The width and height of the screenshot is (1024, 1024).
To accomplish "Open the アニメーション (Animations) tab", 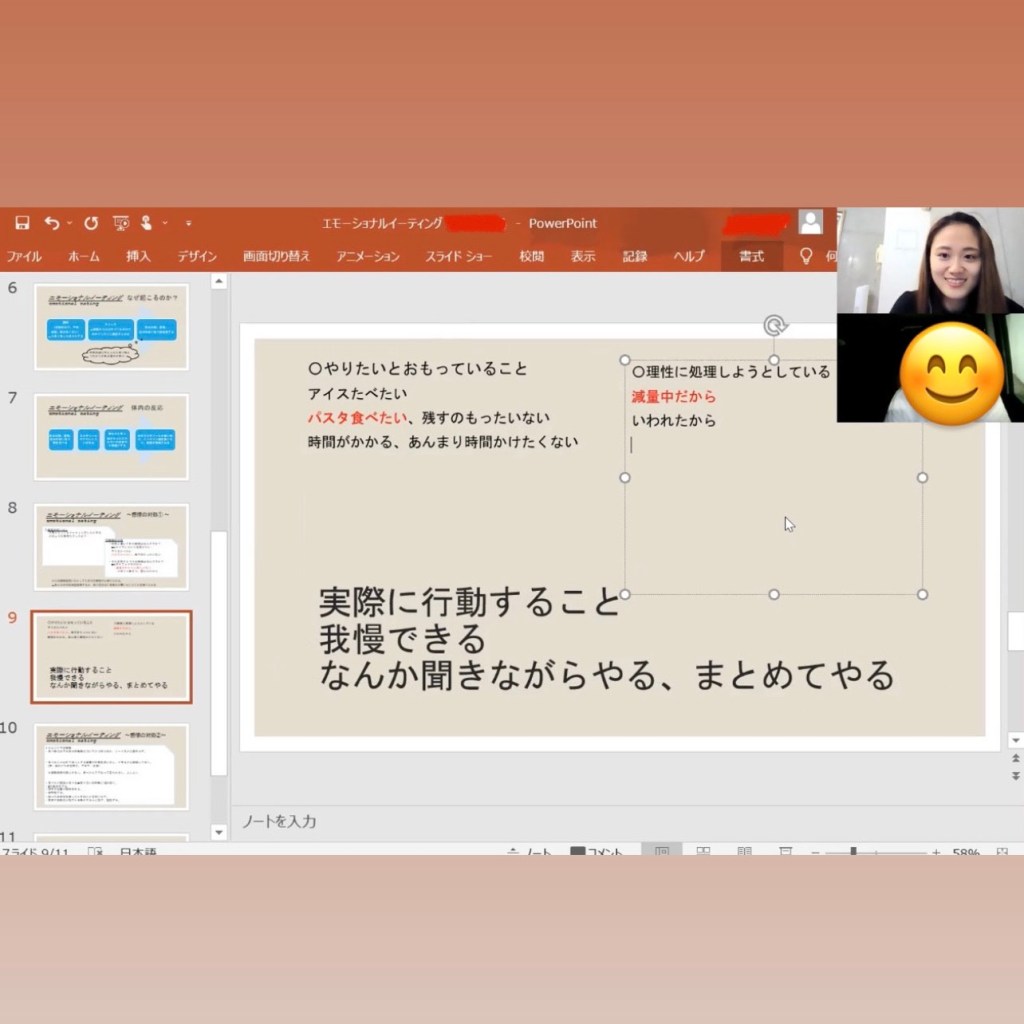I will 367,256.
